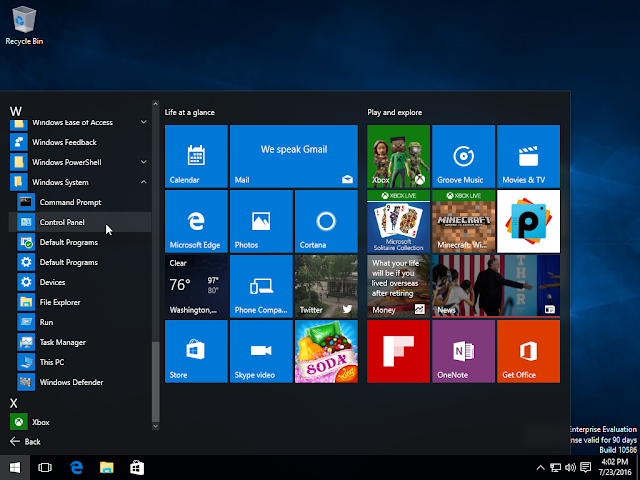Open the Run dialog entry
This screenshot has height=480, width=640.
(80, 322)
